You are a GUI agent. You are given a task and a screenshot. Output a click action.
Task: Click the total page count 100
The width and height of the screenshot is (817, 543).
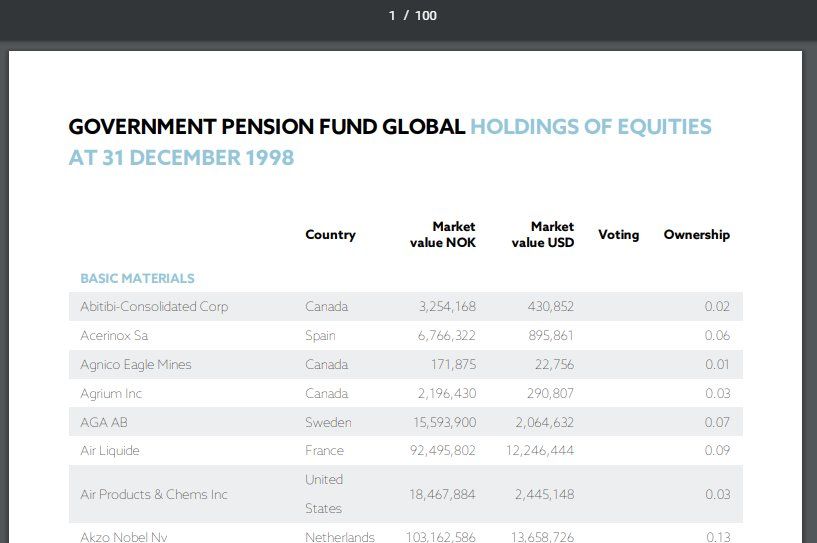425,15
